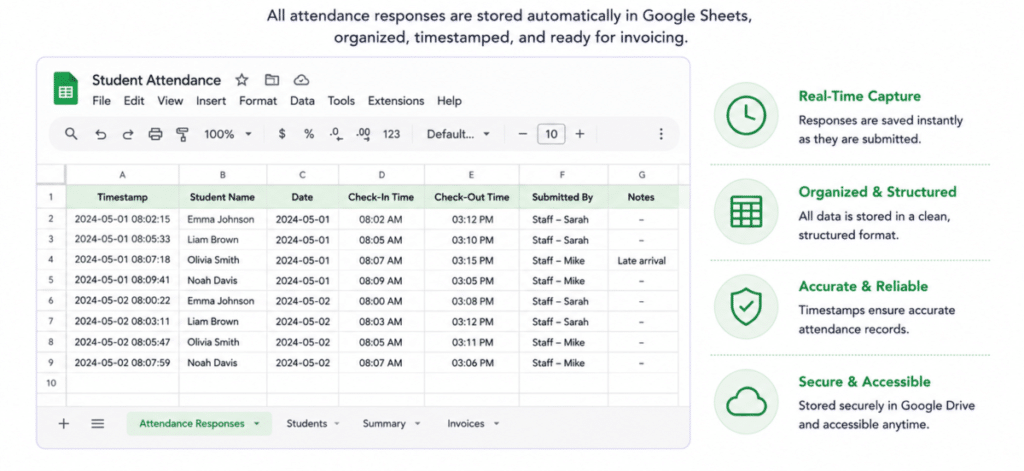Viewport: 1024px width, 471px height.
Task: Select row 10 header
Action: click(x=51, y=383)
